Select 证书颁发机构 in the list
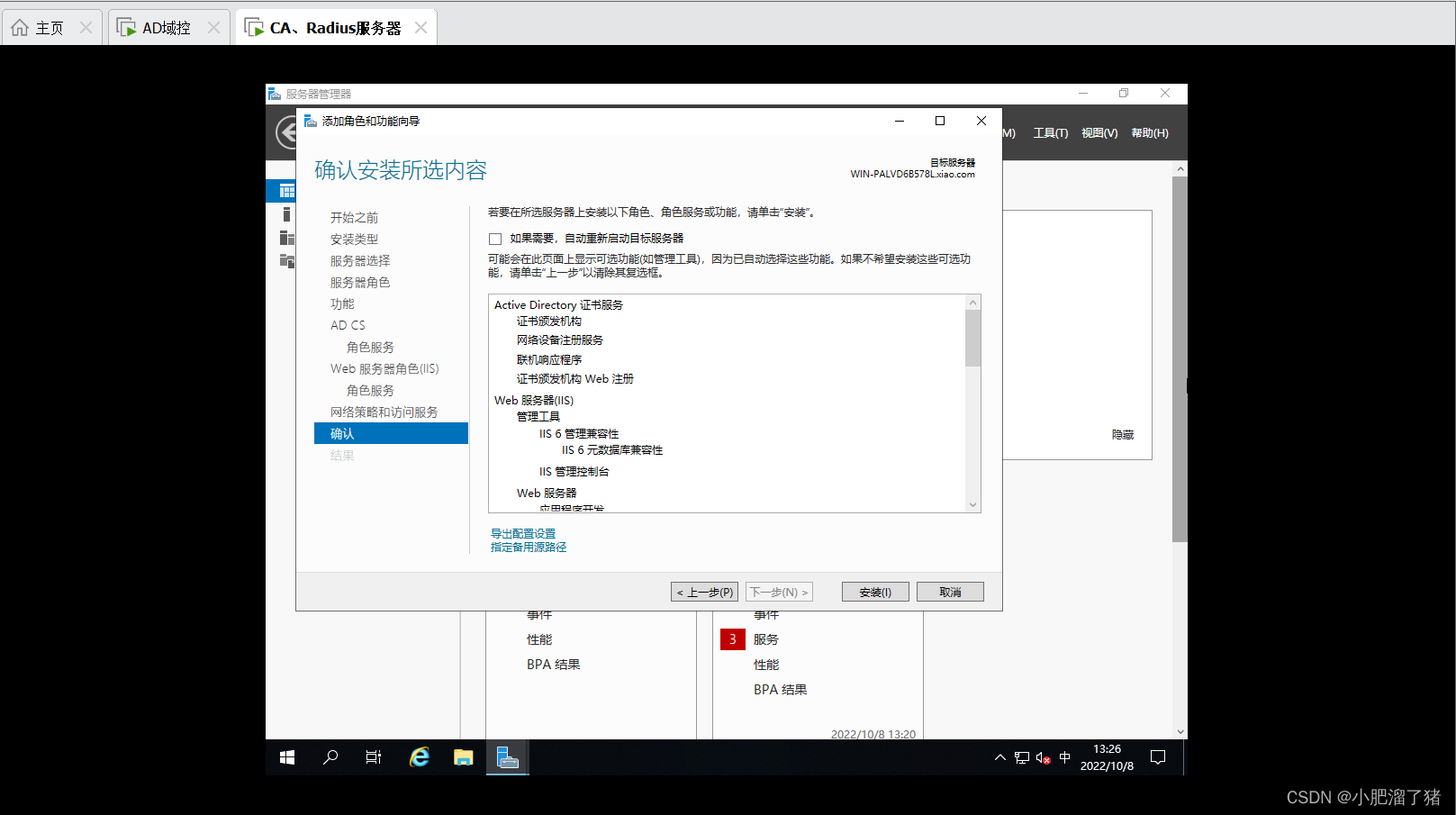The width and height of the screenshot is (1456, 815). (x=549, y=321)
